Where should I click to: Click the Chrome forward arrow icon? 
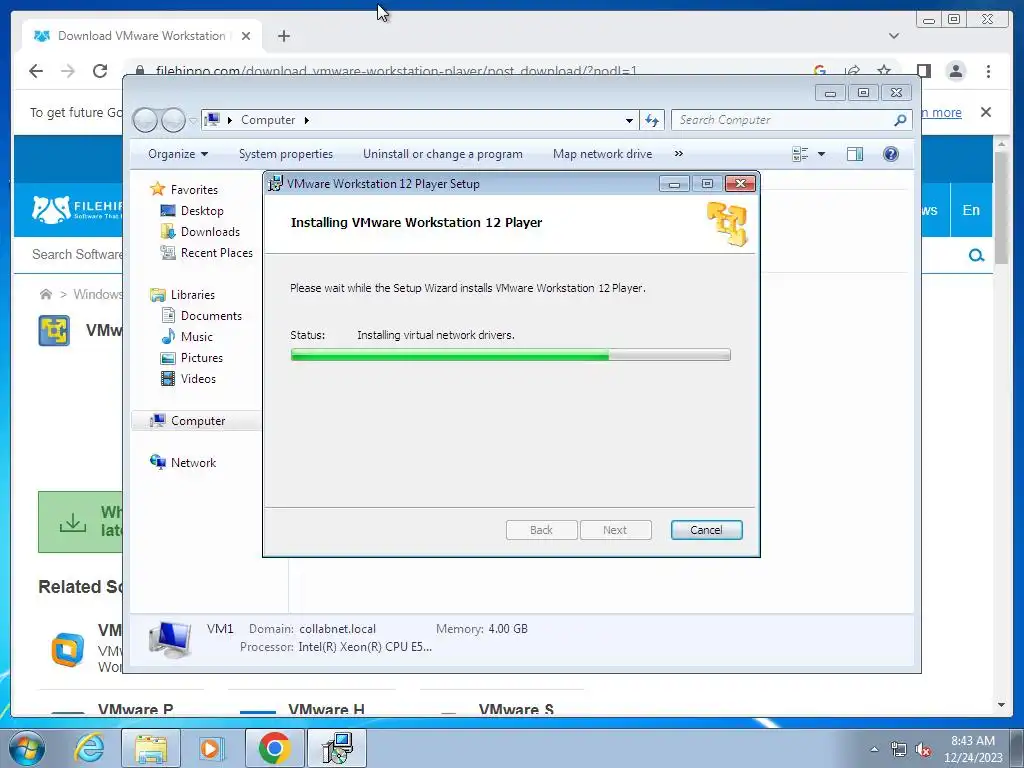(x=68, y=71)
